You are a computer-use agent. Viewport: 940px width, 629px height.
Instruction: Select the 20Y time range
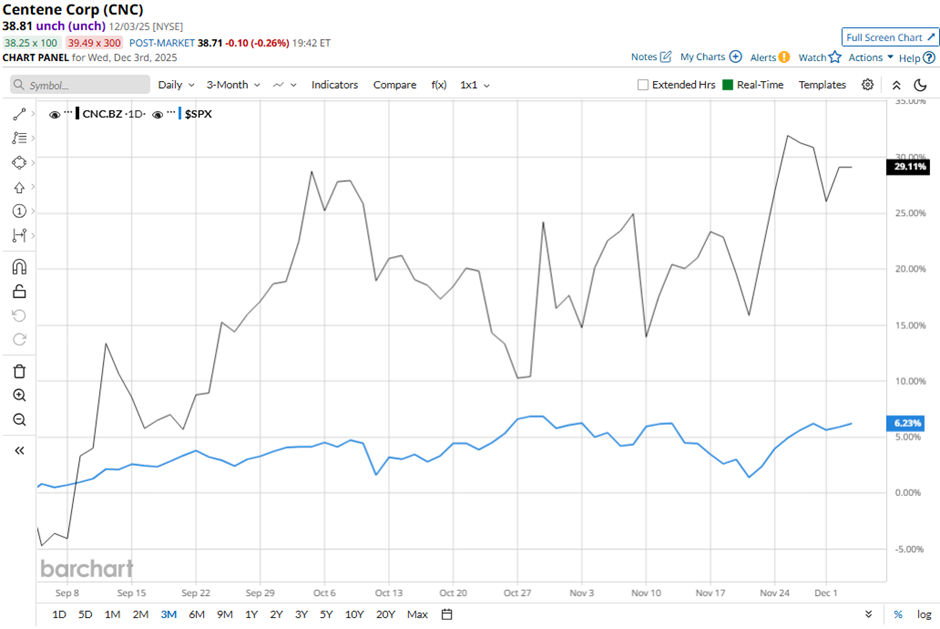click(385, 615)
